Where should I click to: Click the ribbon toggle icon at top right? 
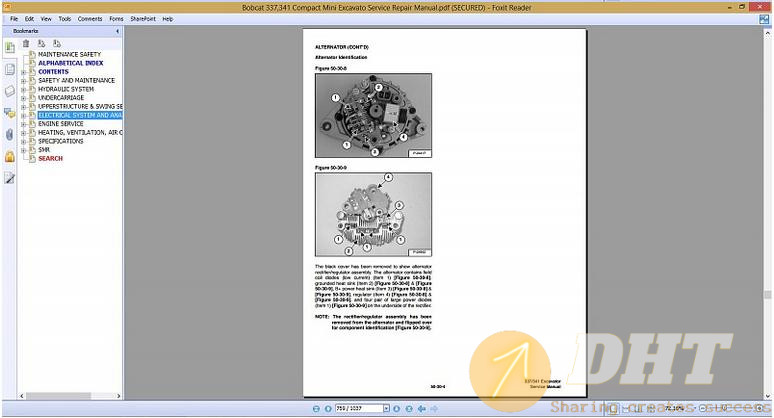(x=764, y=19)
